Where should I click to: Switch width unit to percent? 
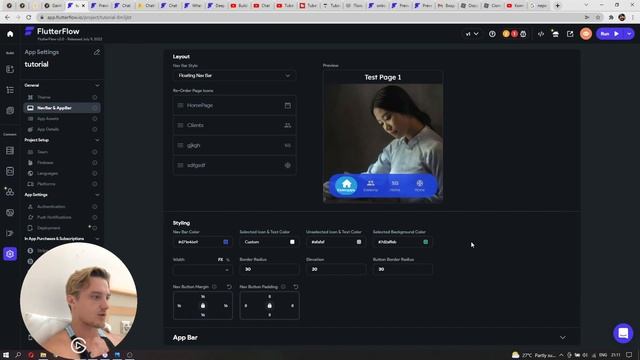coord(228,260)
